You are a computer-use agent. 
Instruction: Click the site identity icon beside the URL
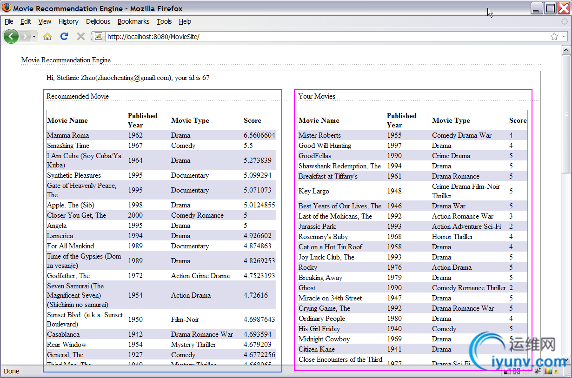pyautogui.click(x=97, y=36)
